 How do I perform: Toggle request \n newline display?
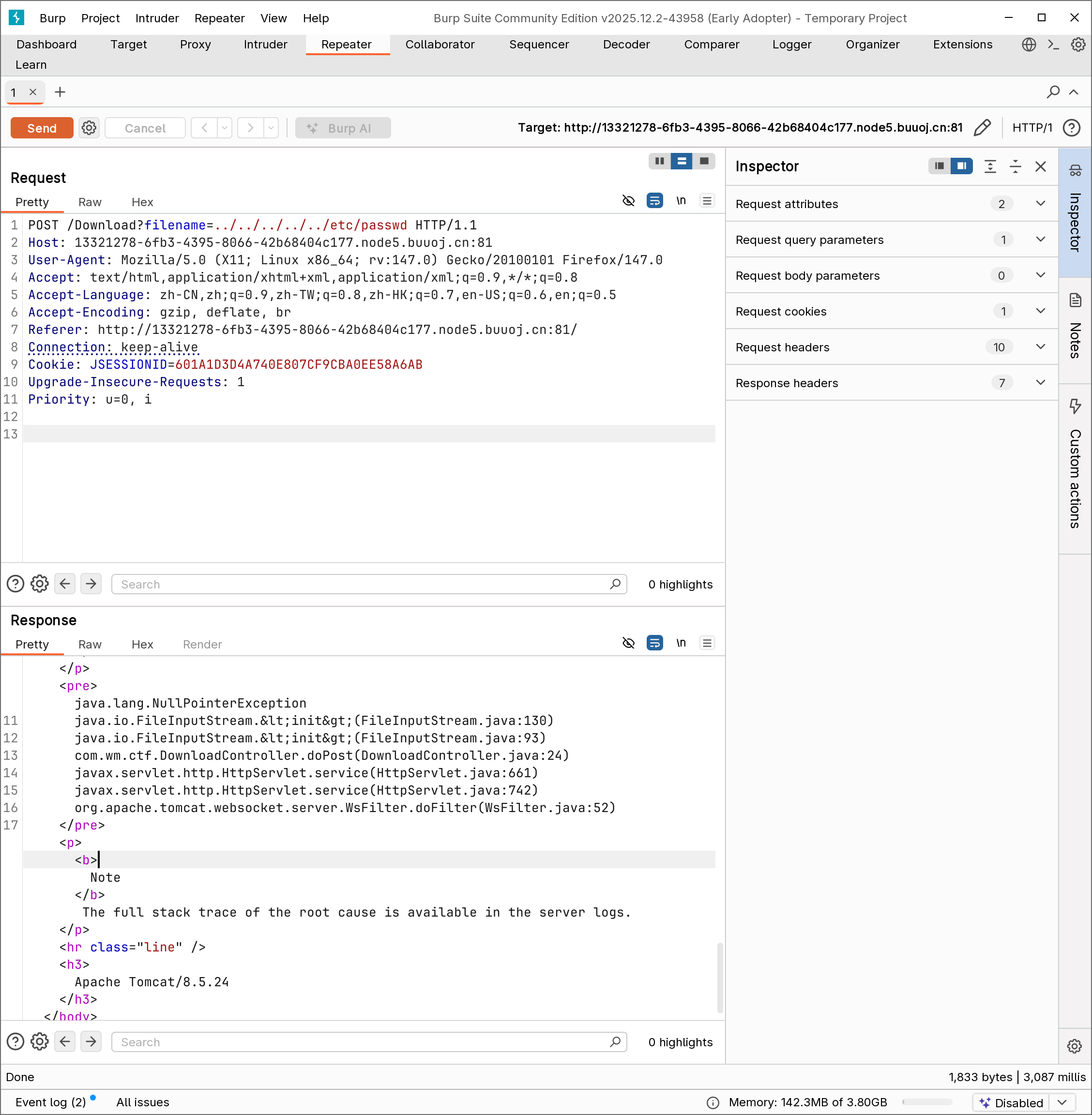[x=681, y=201]
